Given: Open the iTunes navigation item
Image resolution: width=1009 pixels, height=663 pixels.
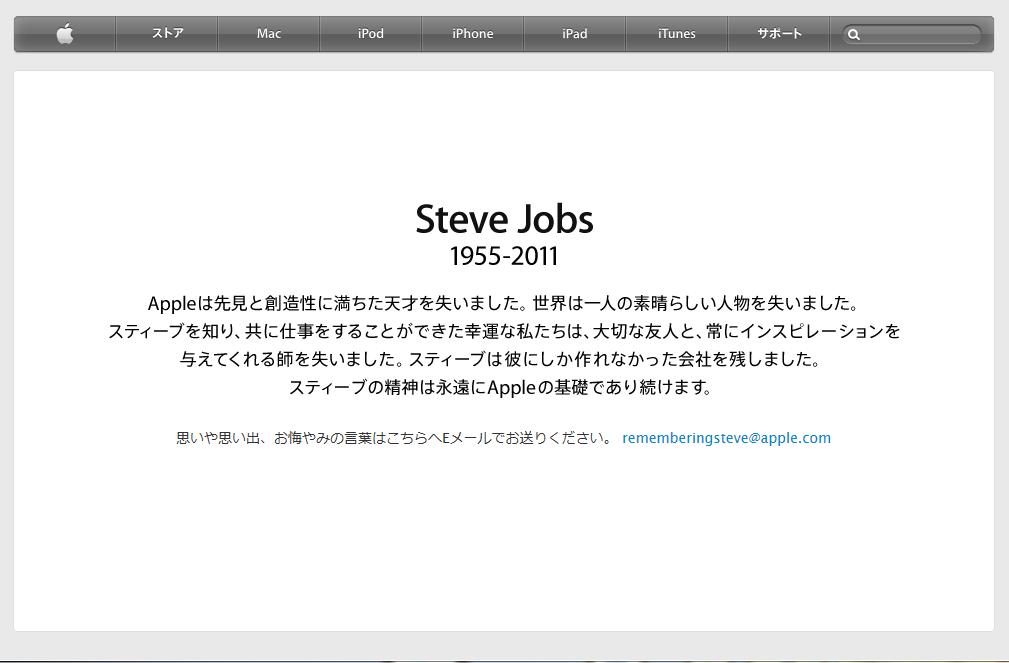Looking at the screenshot, I should point(676,33).
